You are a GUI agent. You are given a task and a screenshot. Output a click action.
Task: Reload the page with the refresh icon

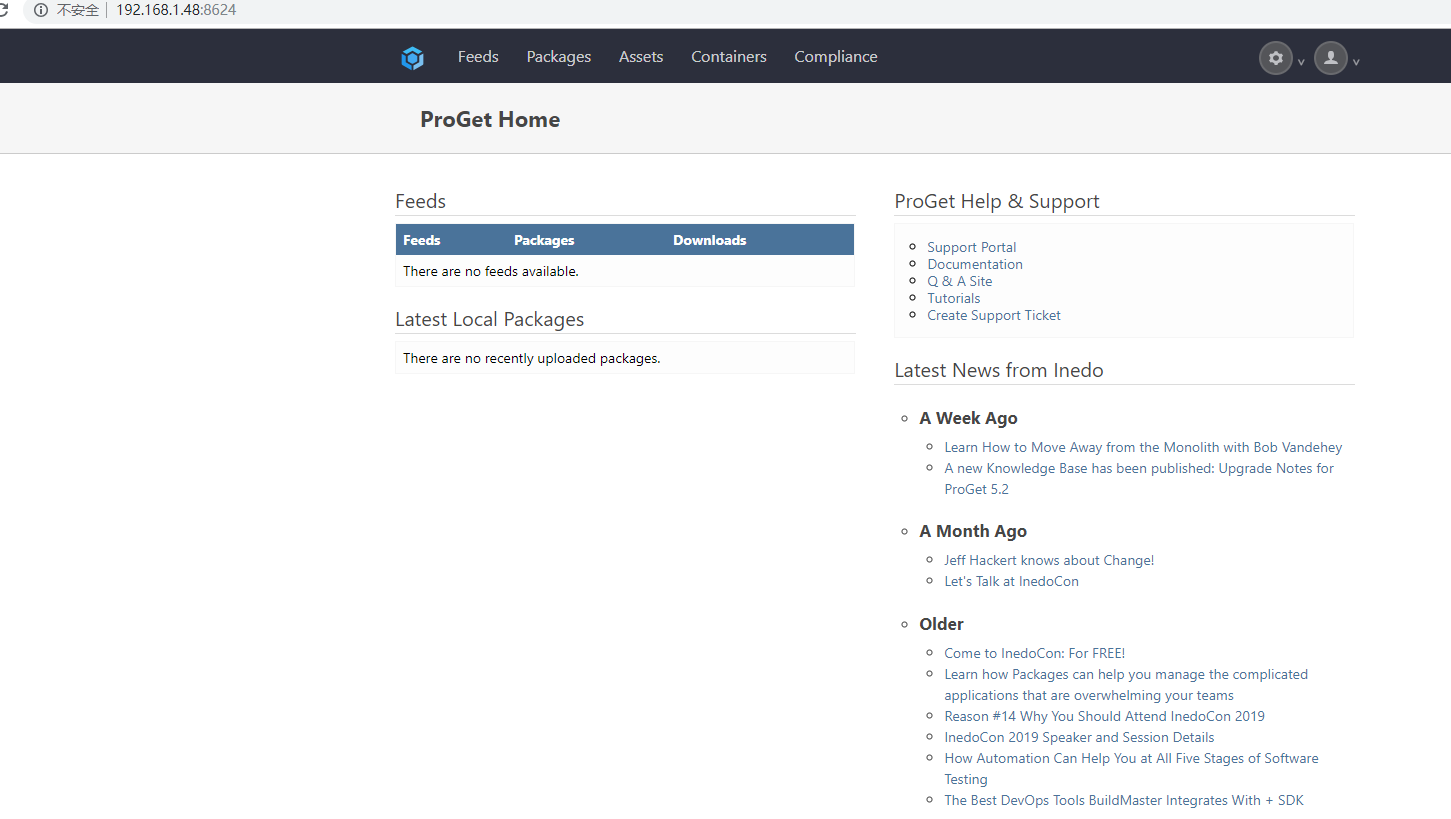pyautogui.click(x=4, y=10)
